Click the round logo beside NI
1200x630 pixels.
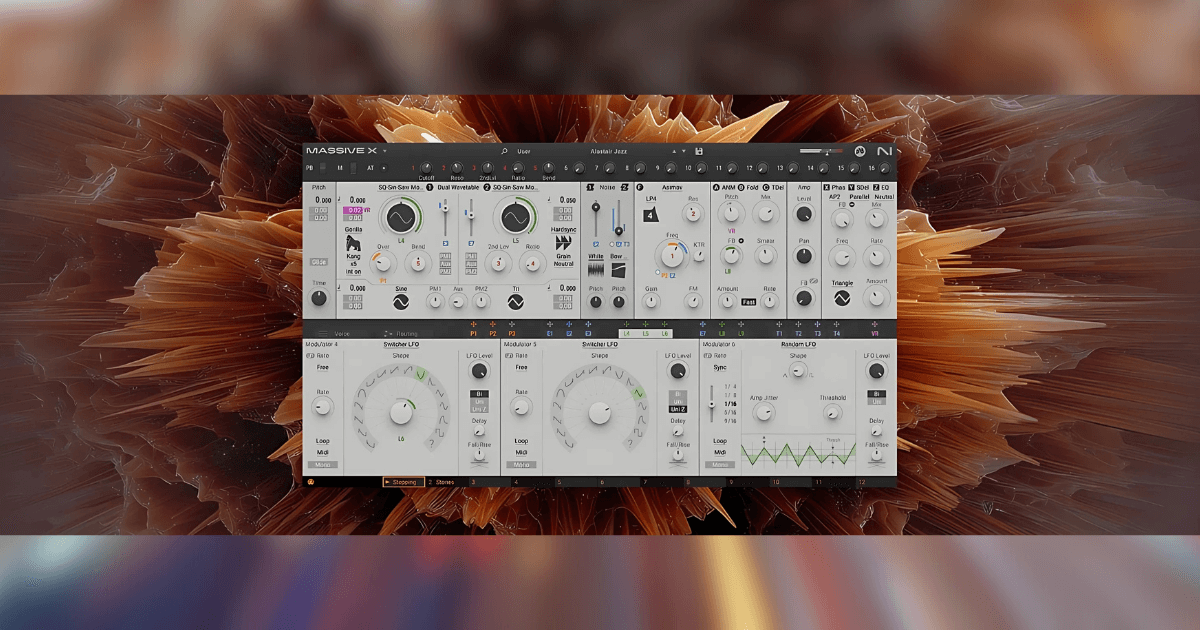(x=860, y=151)
